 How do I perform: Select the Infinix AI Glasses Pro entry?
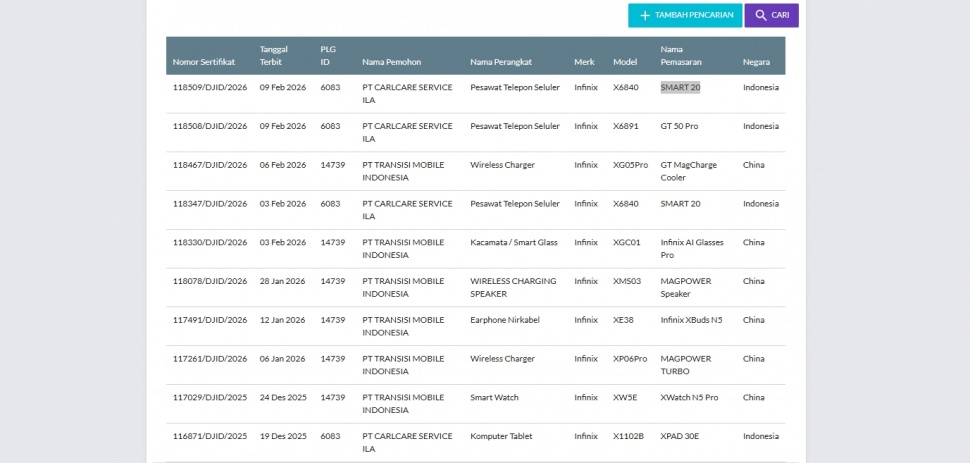click(x=691, y=249)
